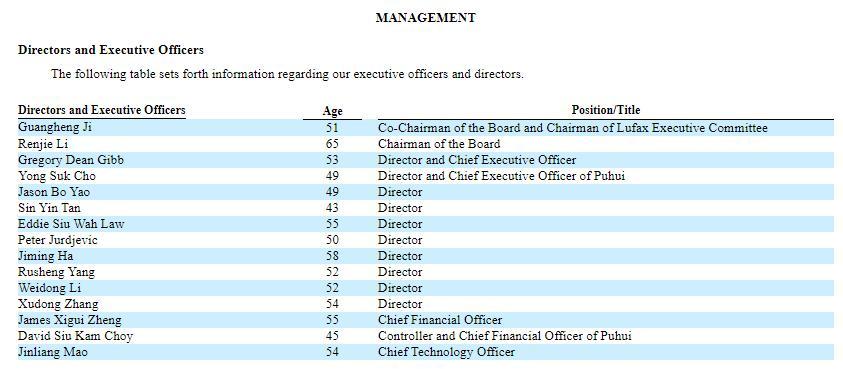Click on Yong Suk Cho
This screenshot has height=369, width=843.
tap(56, 176)
